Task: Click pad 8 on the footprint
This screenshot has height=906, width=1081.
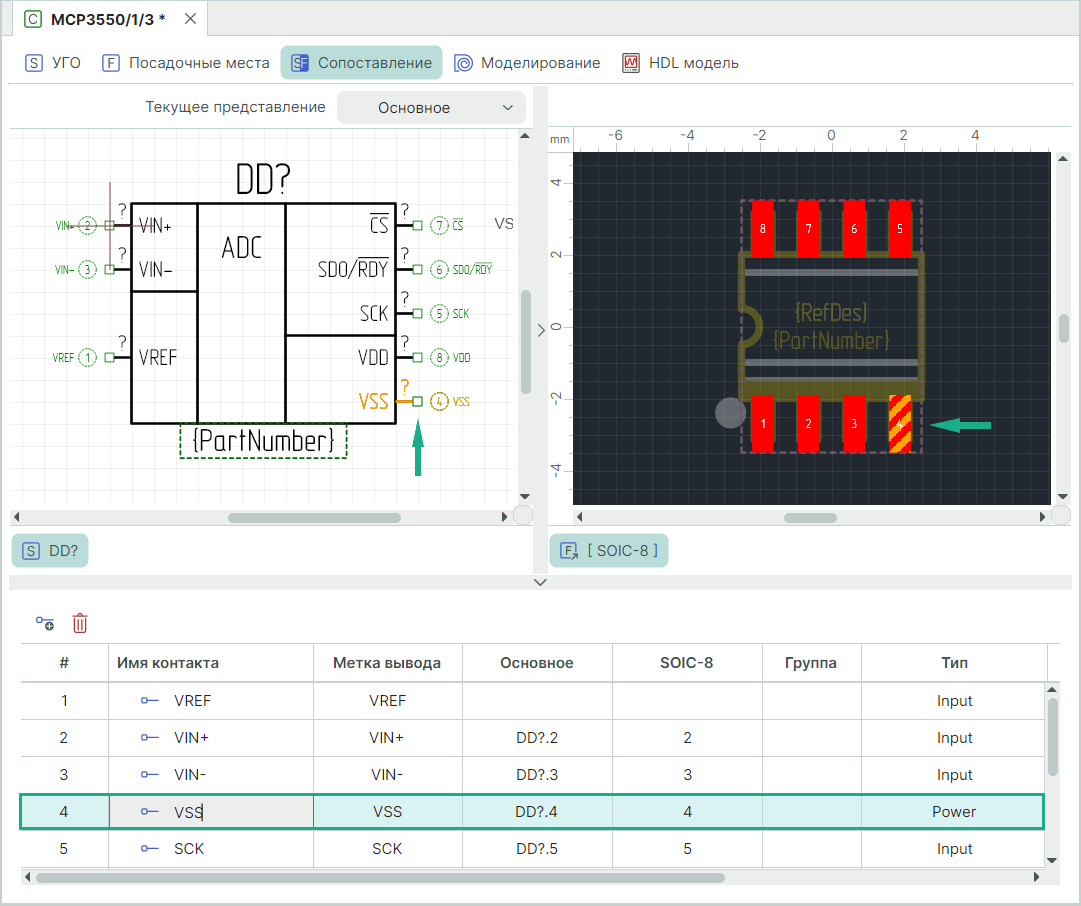Action: [x=763, y=228]
